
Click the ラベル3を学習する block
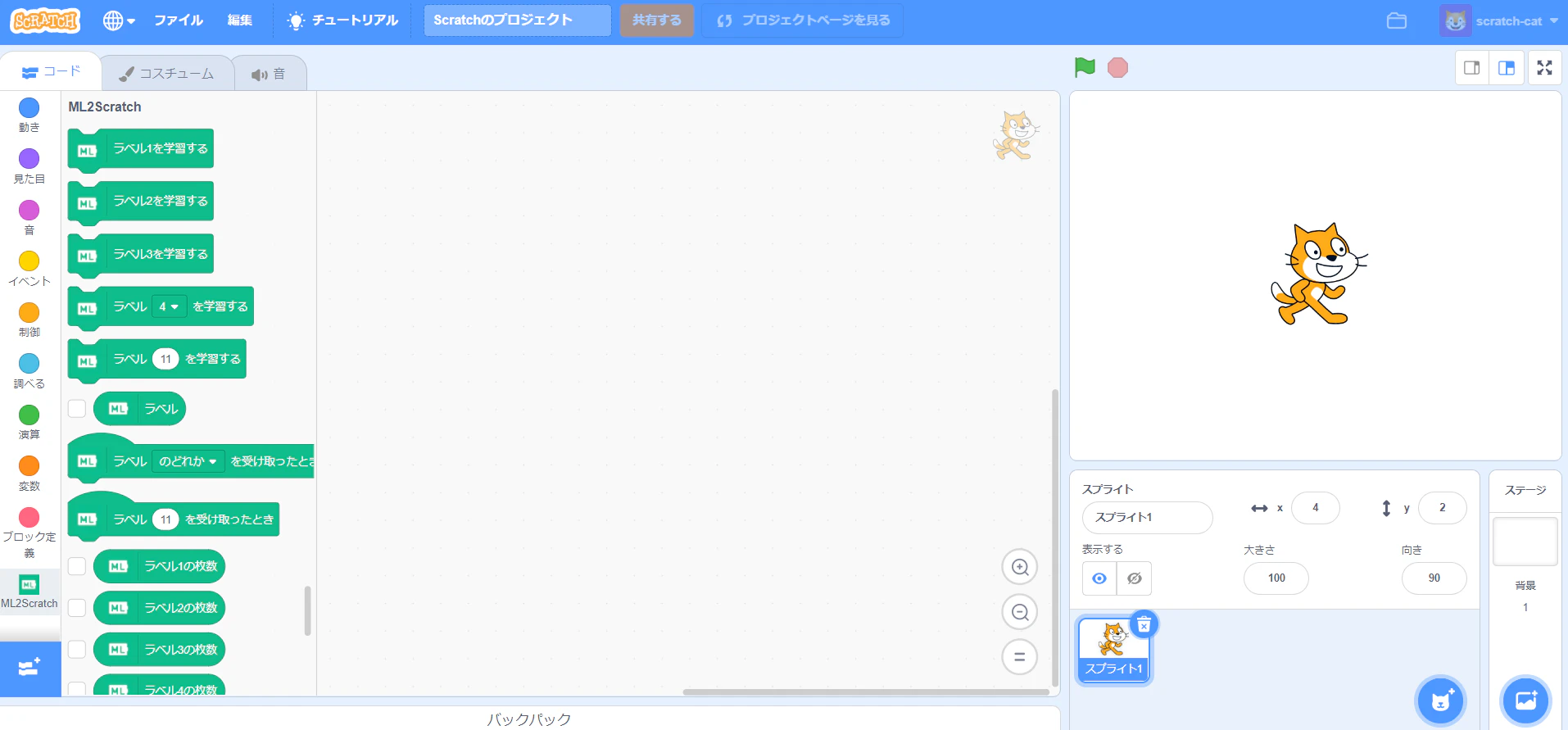tap(141, 255)
